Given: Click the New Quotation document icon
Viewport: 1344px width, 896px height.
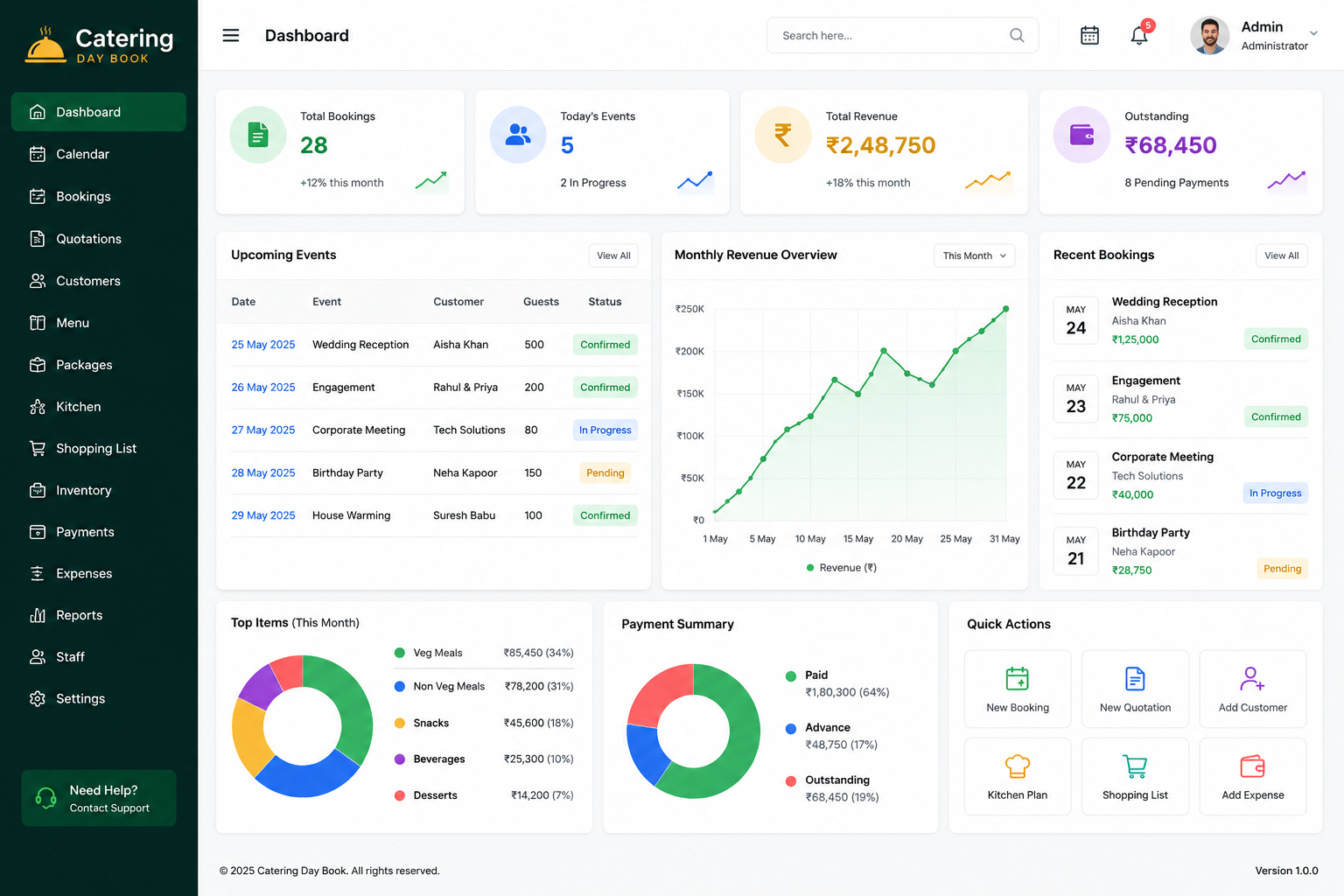Looking at the screenshot, I should tap(1135, 679).
